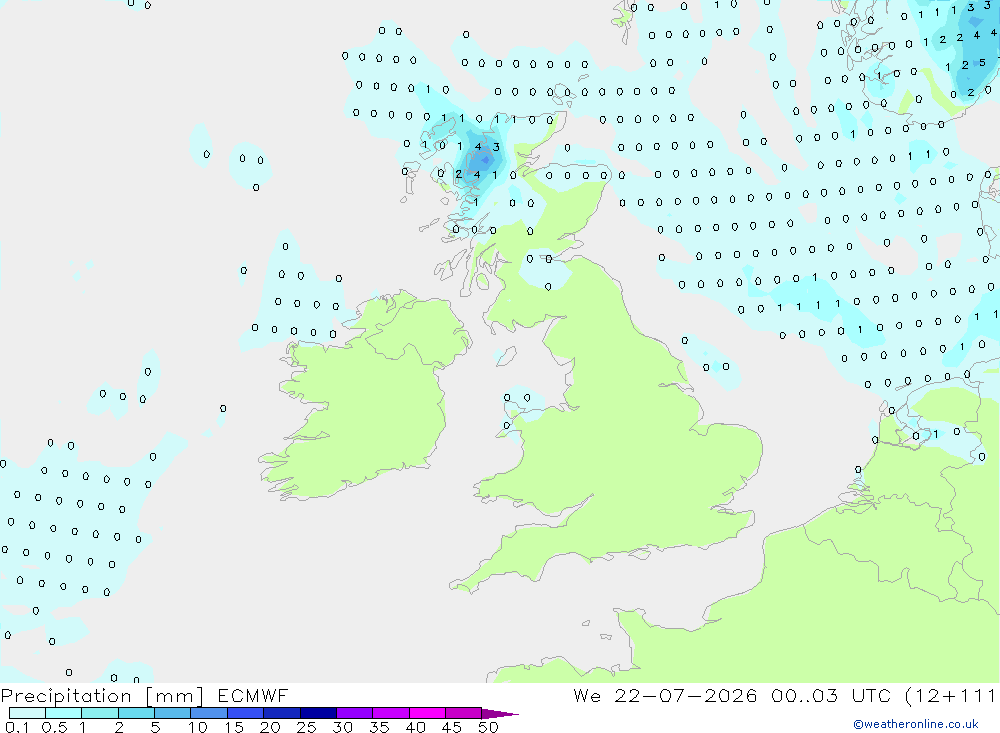Click the weatheronline.co.uk copyright link
This screenshot has height=733, width=1000.
tap(916, 724)
